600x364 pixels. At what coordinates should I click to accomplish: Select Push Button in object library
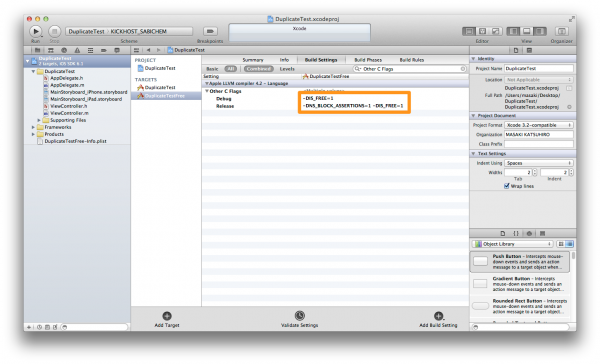(520, 262)
